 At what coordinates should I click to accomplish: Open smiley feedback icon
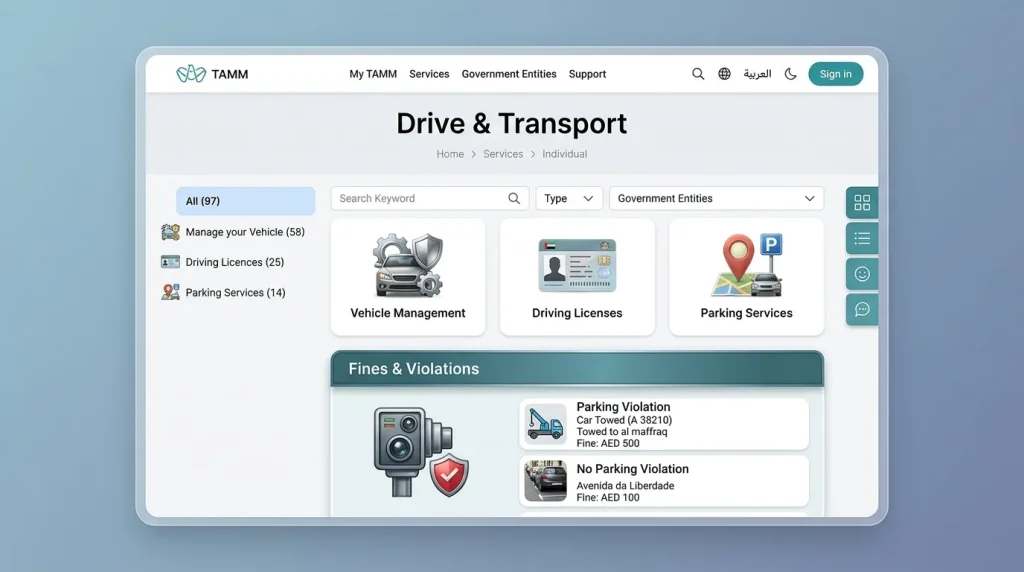click(x=862, y=274)
